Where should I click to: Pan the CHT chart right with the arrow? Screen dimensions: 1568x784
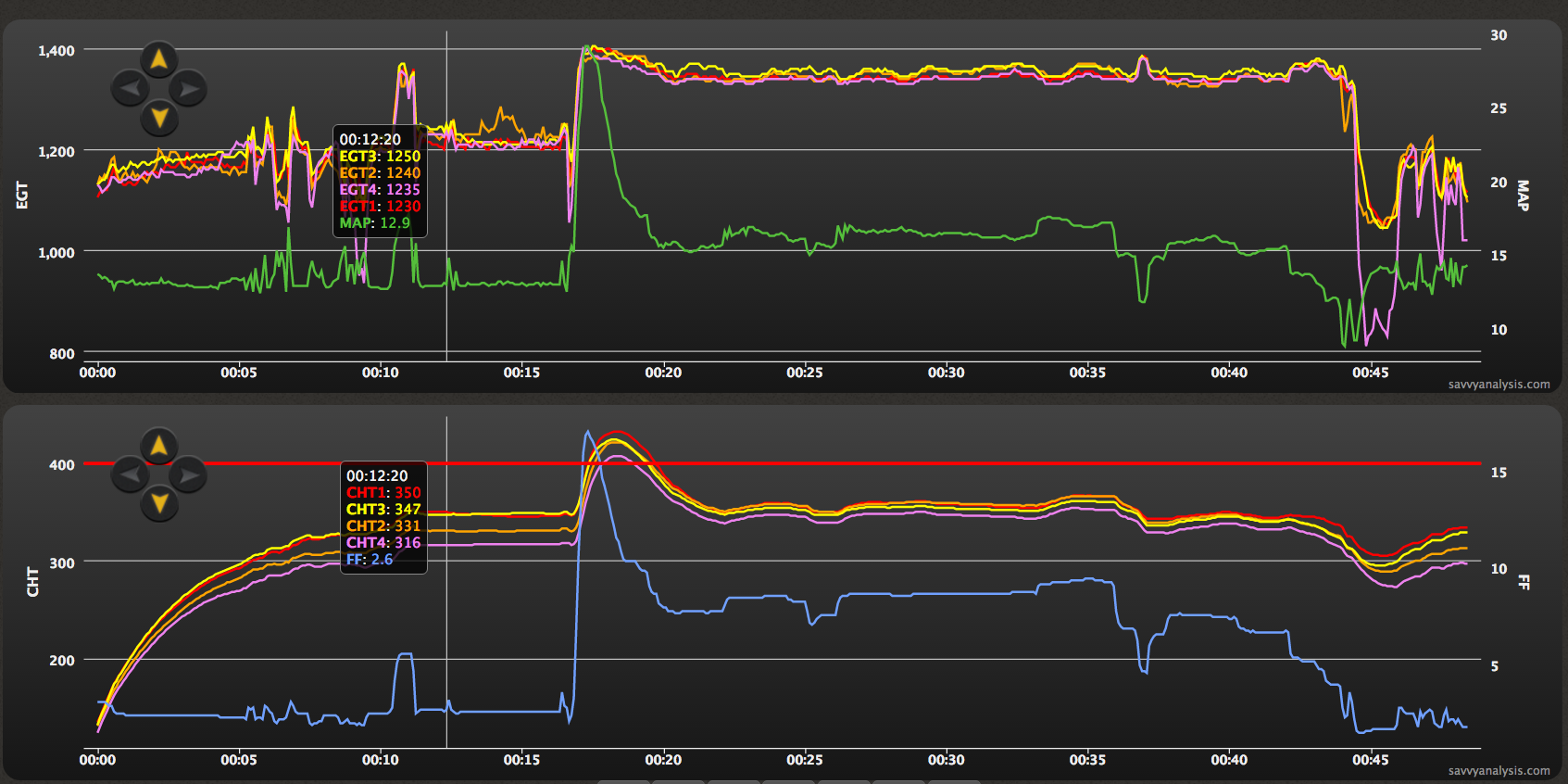tap(188, 475)
